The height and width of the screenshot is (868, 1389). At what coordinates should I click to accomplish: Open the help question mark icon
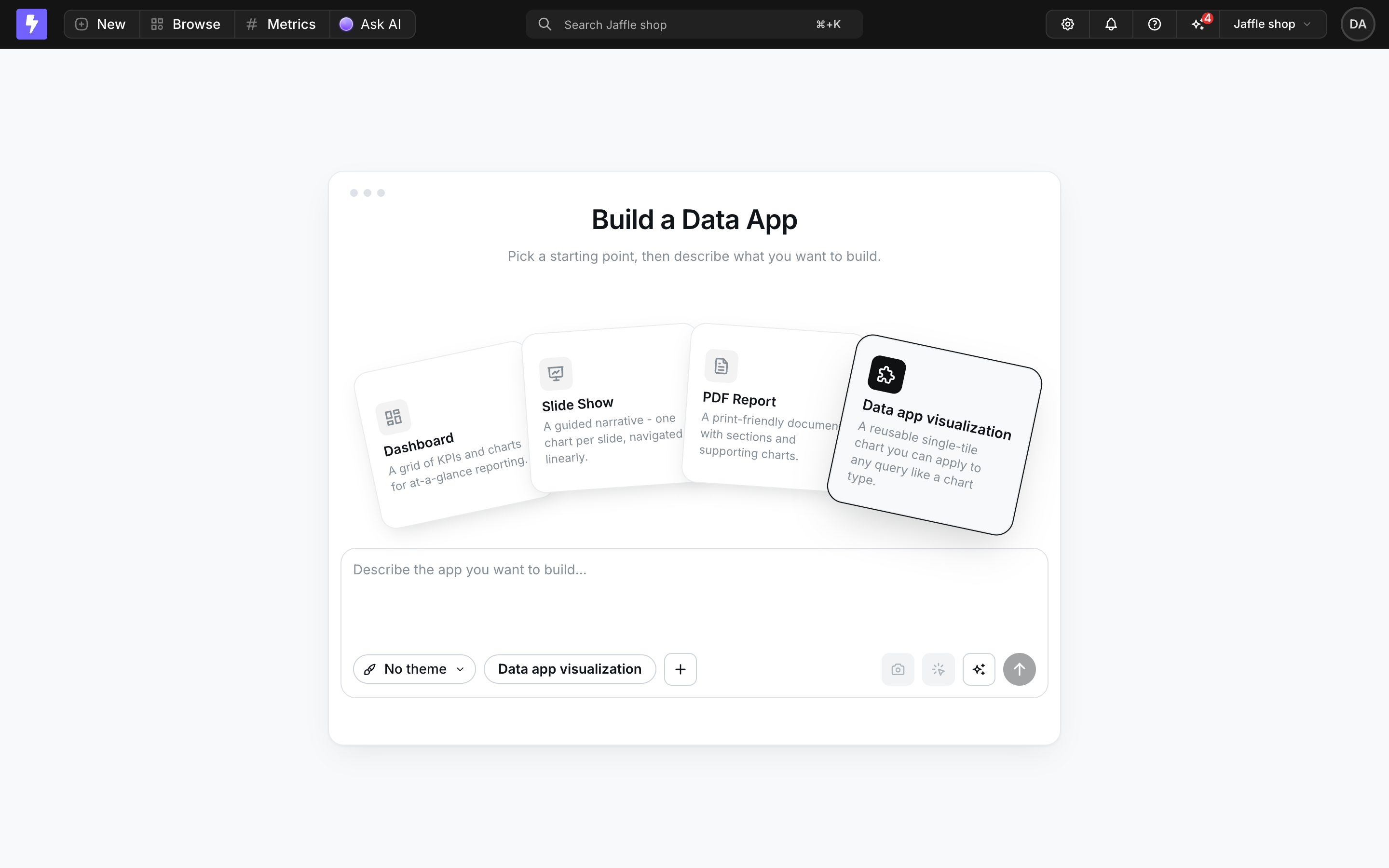pyautogui.click(x=1154, y=24)
